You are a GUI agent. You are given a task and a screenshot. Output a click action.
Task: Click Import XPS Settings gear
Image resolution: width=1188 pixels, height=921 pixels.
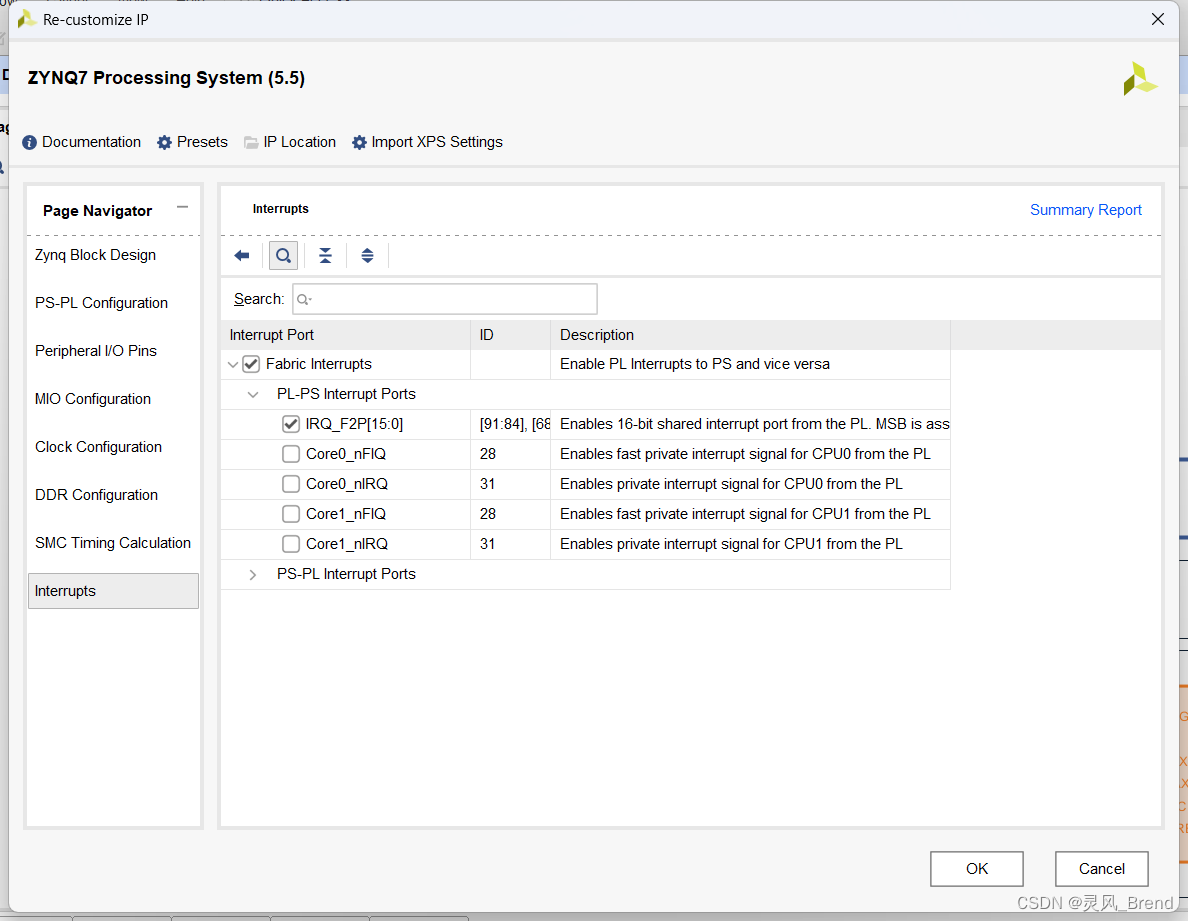(359, 142)
